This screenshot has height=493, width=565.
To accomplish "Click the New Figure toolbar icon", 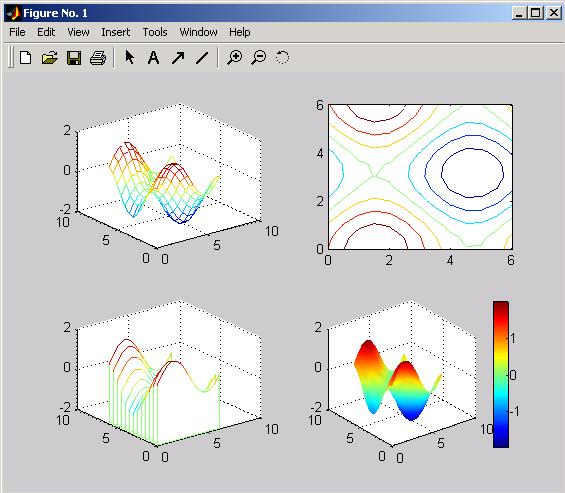I will [26, 57].
